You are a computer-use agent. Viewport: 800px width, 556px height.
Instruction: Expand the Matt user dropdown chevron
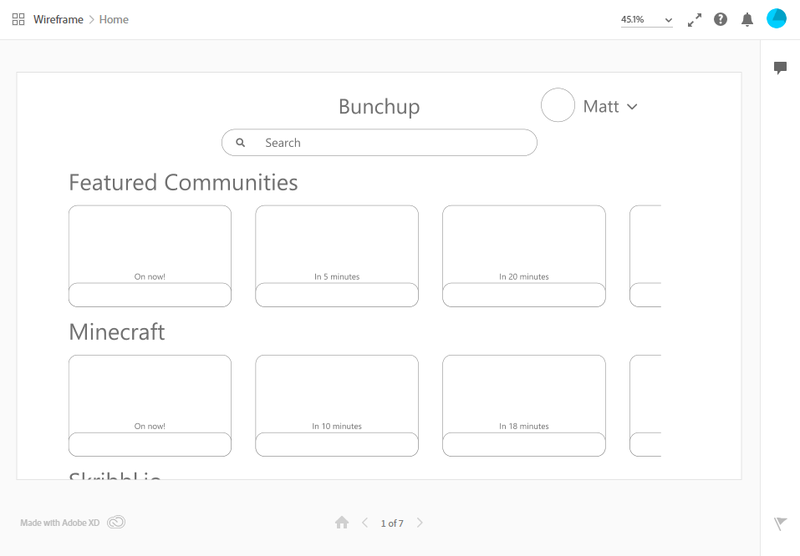632,107
